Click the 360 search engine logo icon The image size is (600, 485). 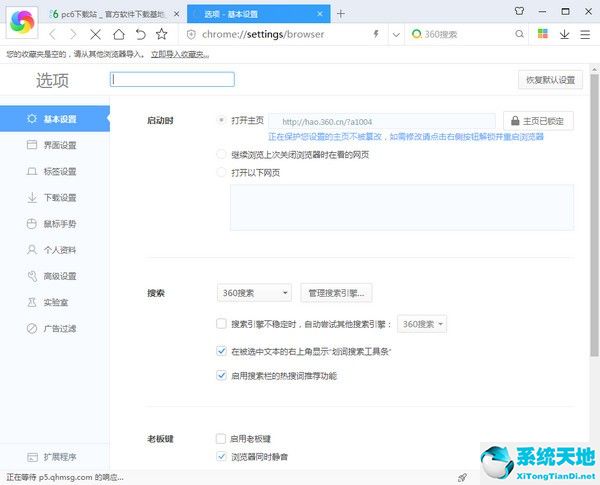pos(416,34)
